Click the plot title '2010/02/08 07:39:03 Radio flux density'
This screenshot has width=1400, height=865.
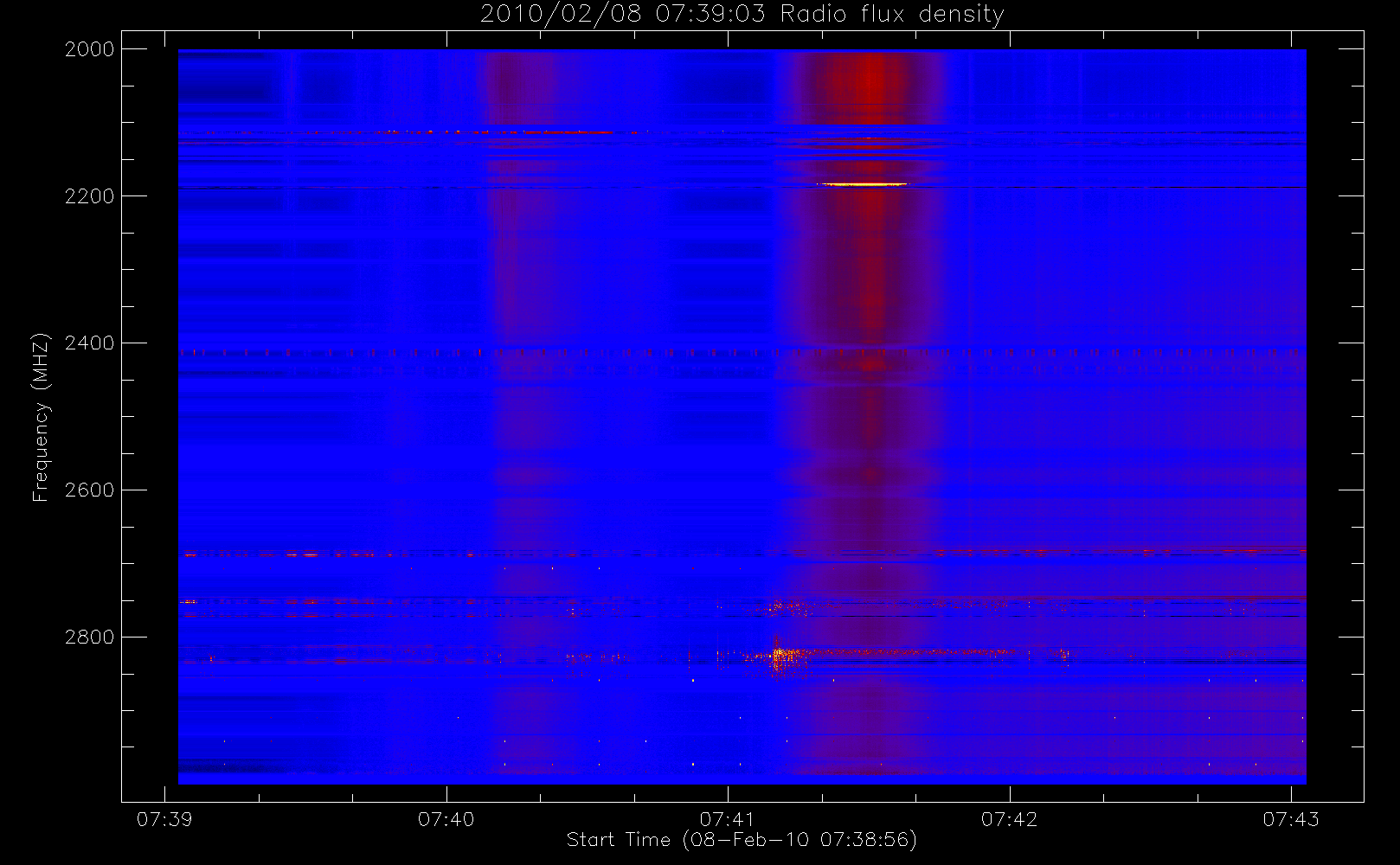[x=742, y=15]
